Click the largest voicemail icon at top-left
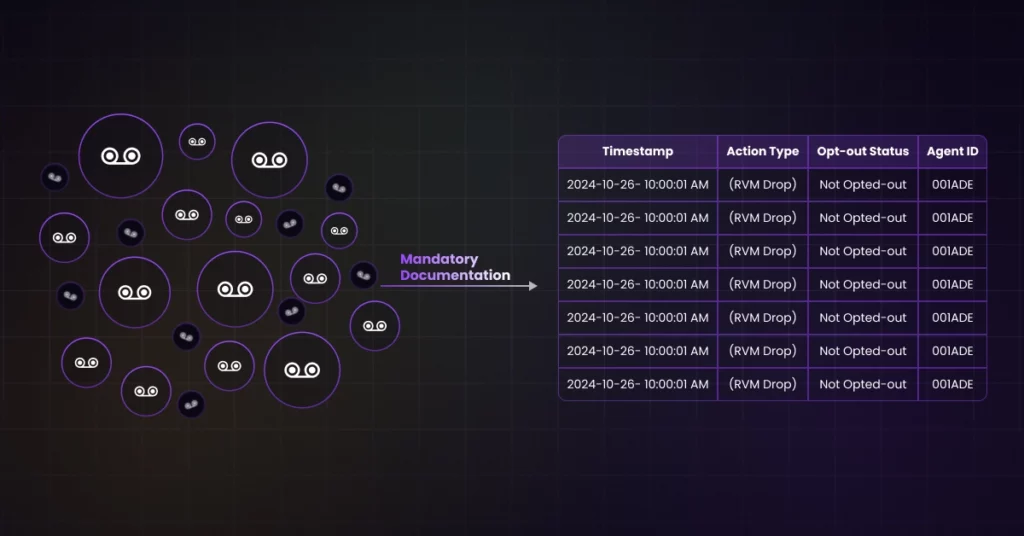This screenshot has width=1024, height=536. 121,156
